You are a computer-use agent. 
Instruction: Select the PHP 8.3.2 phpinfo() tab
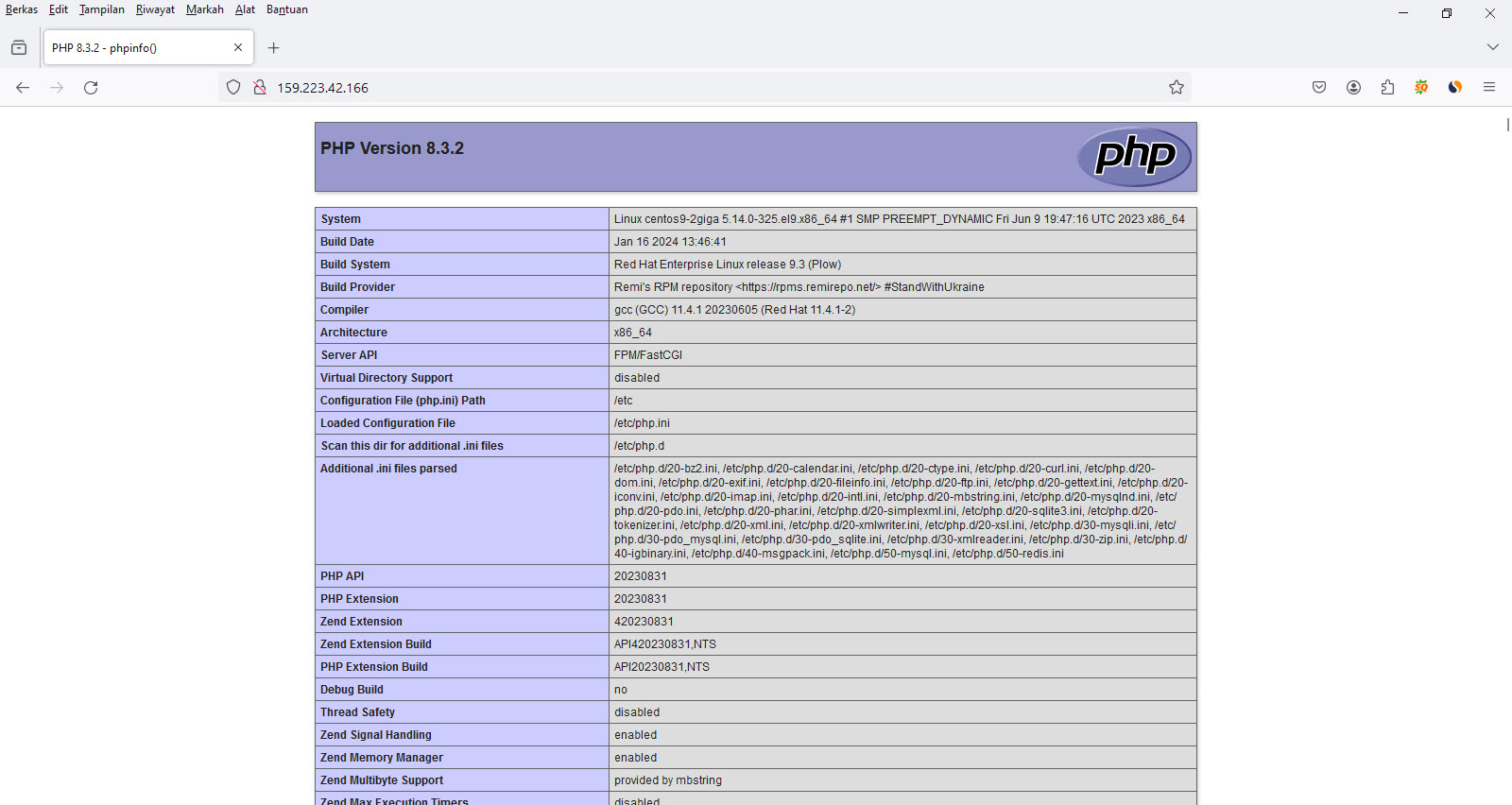pos(132,48)
